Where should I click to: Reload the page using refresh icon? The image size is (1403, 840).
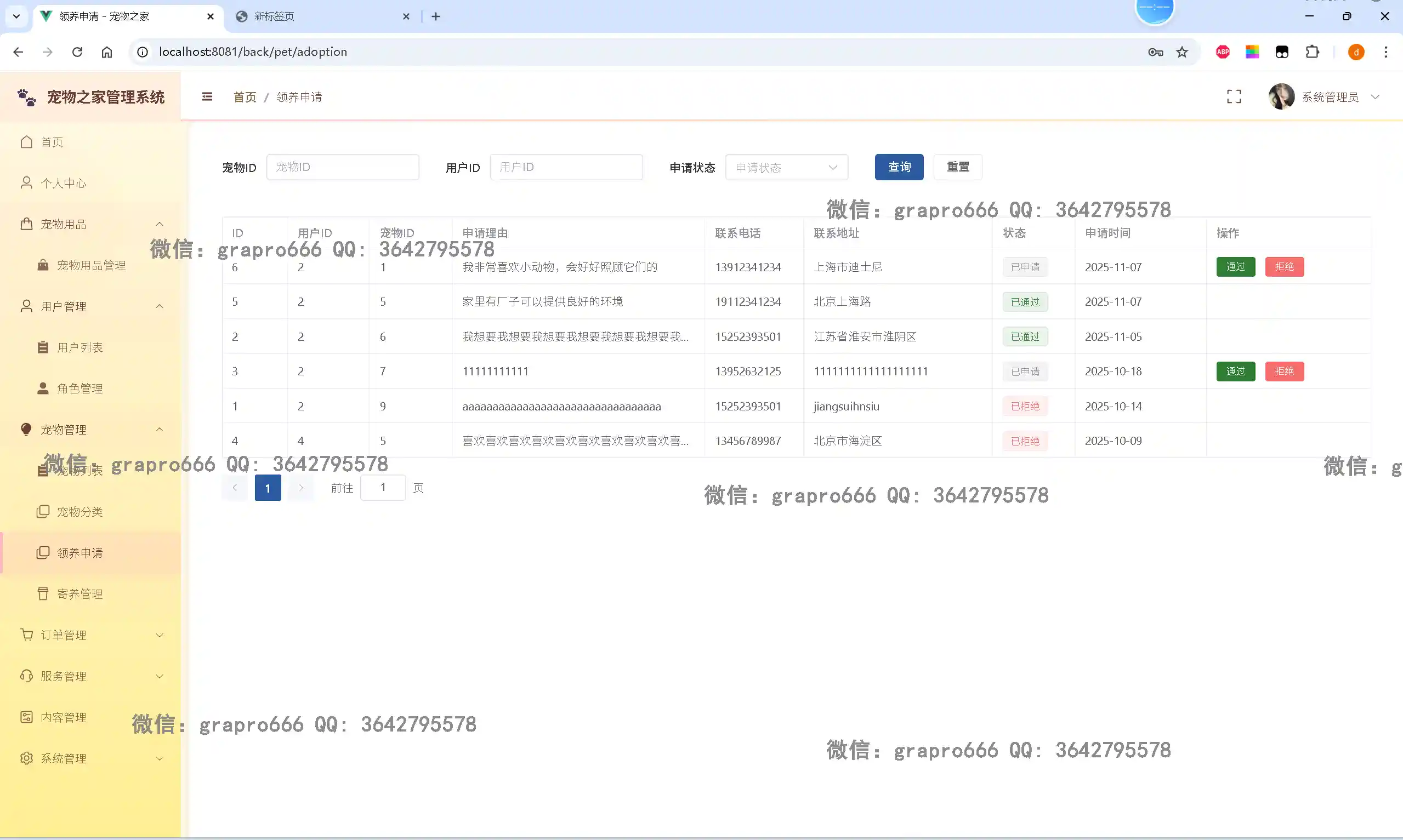pyautogui.click(x=77, y=52)
